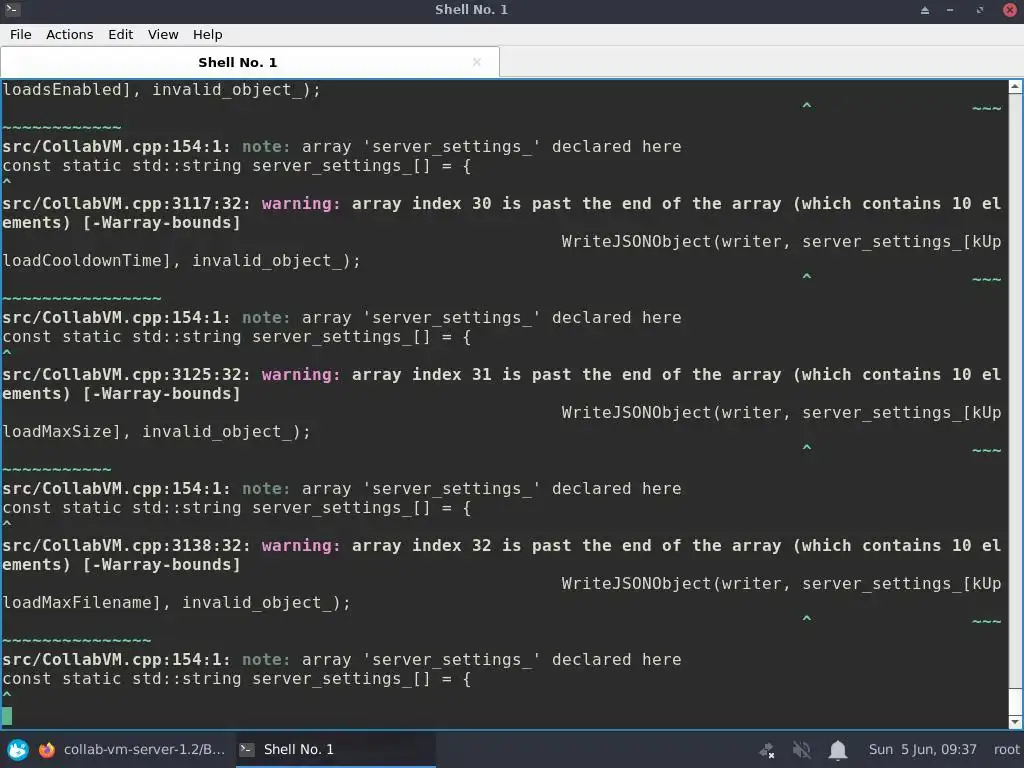
Task: Open the Edit menu
Action: point(120,35)
